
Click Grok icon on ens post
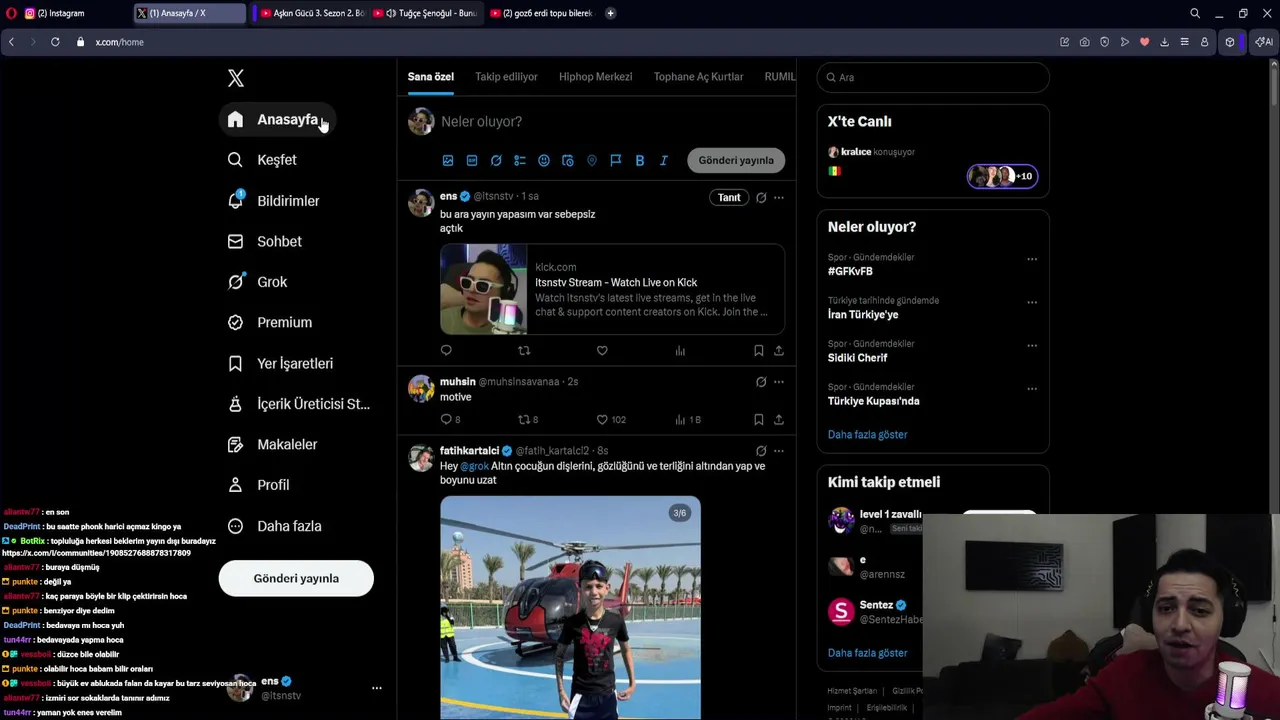click(761, 198)
